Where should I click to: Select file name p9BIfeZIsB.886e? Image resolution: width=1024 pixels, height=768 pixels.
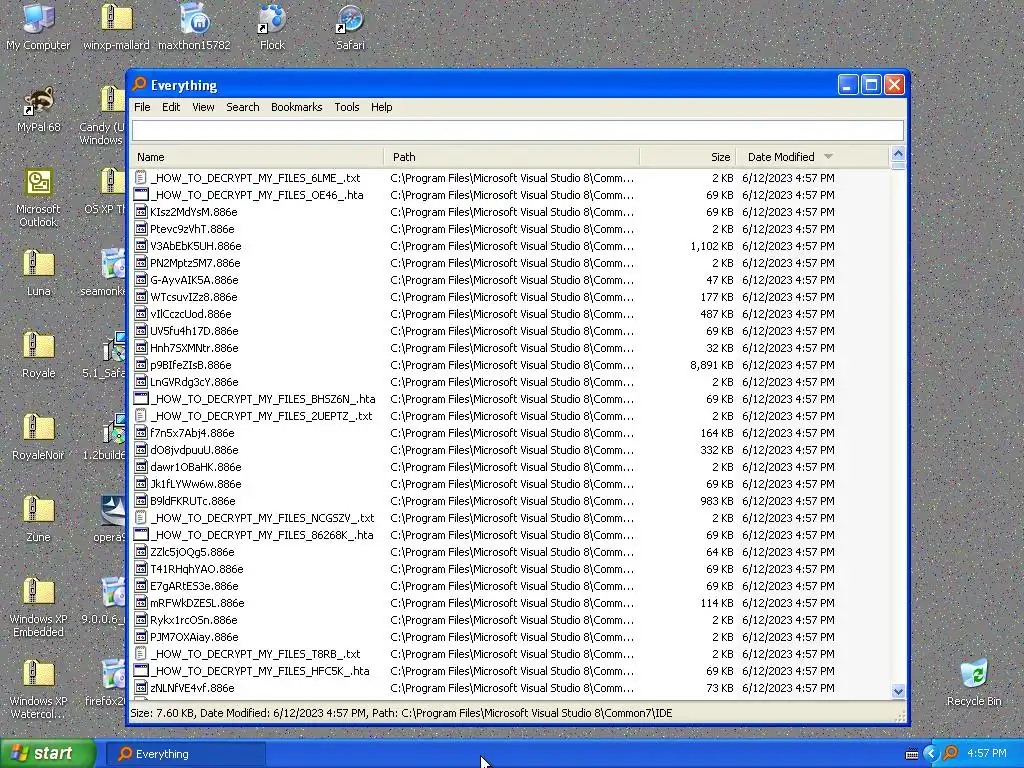191,365
